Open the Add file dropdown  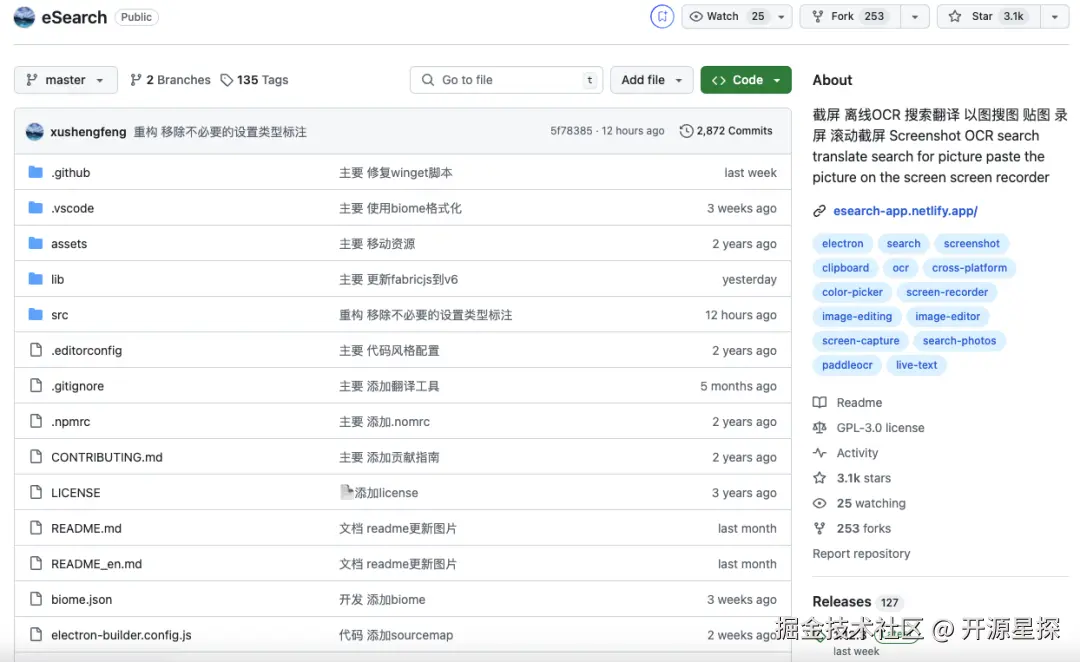coord(651,80)
